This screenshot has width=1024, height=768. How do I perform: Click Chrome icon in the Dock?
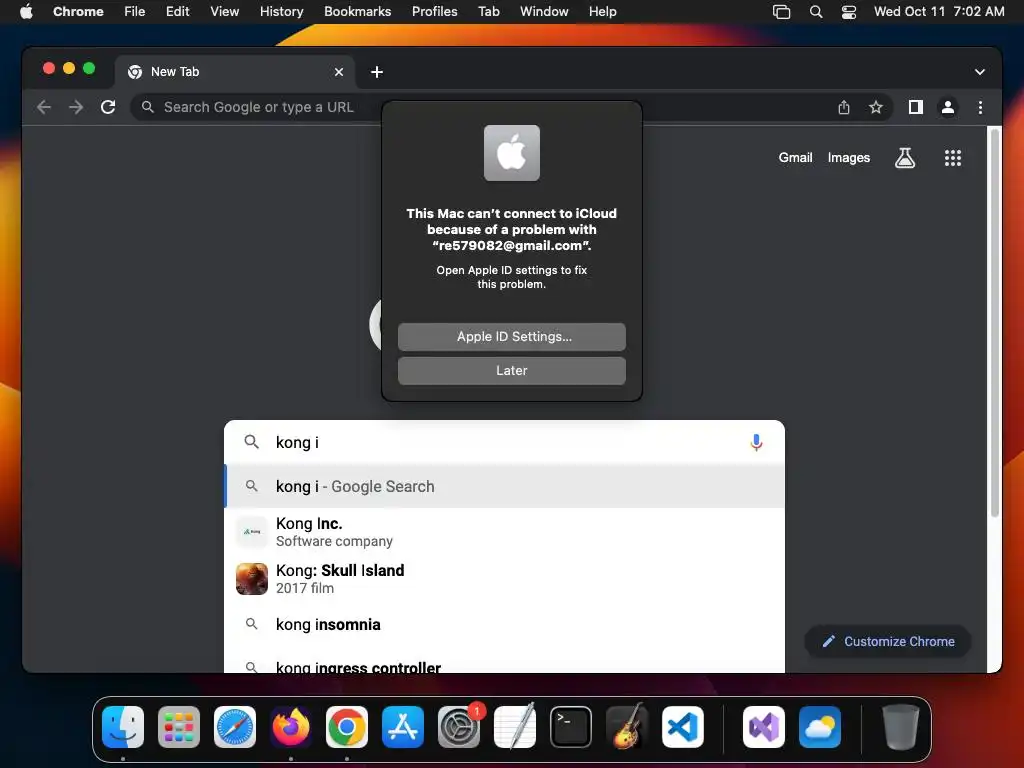coord(347,727)
